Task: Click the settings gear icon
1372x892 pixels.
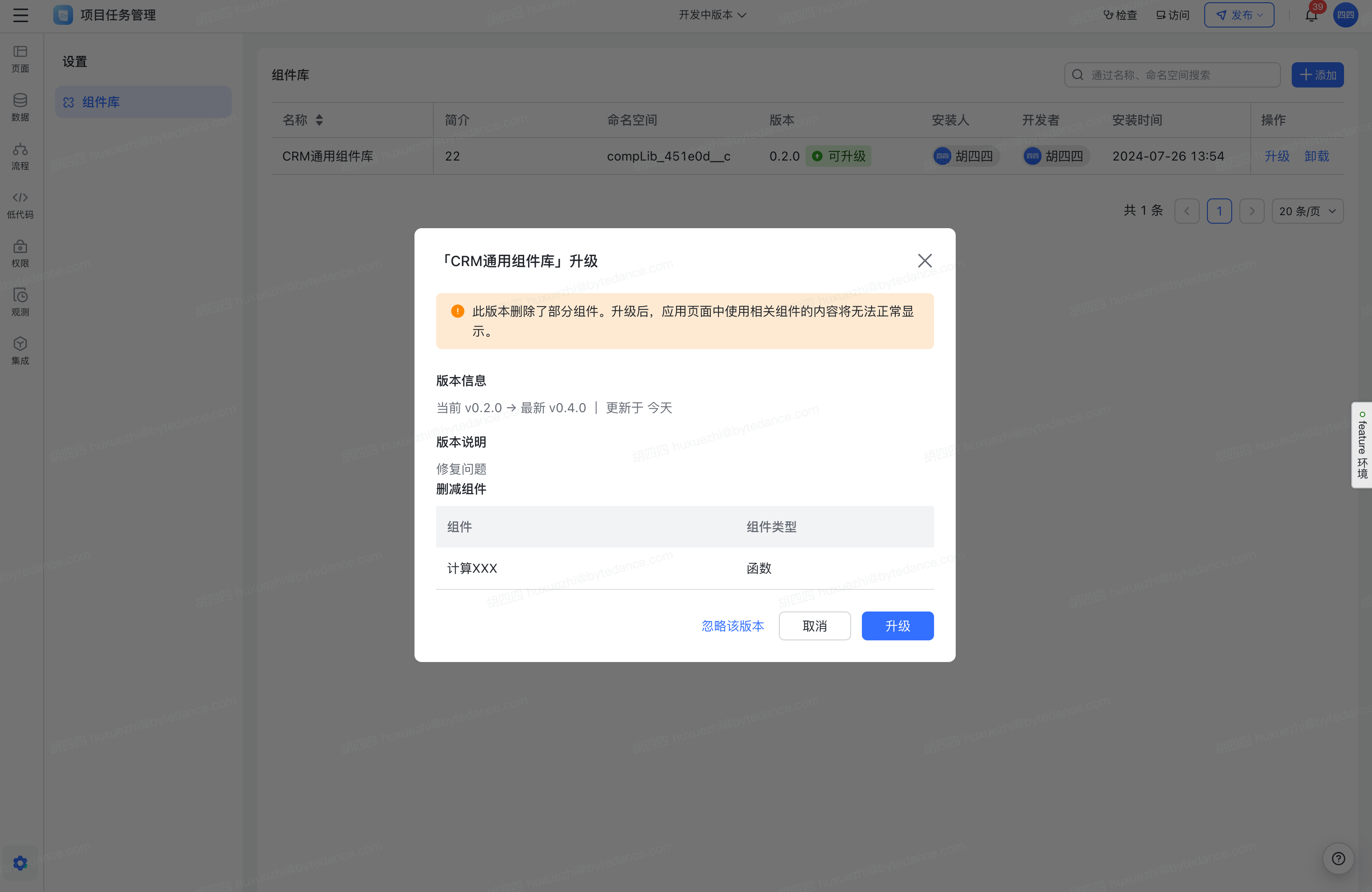Action: 20,863
